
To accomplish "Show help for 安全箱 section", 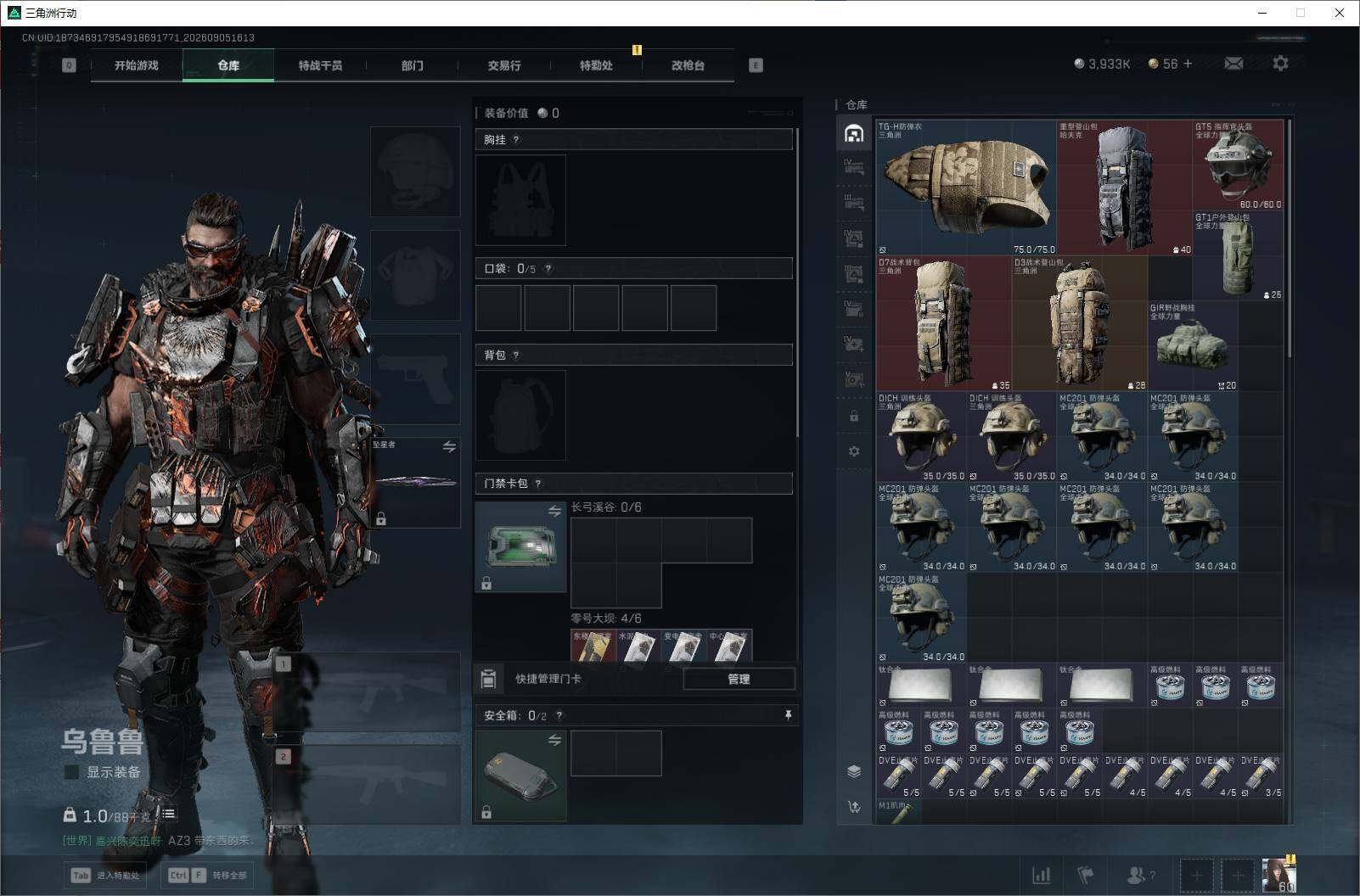I will pos(559,716).
